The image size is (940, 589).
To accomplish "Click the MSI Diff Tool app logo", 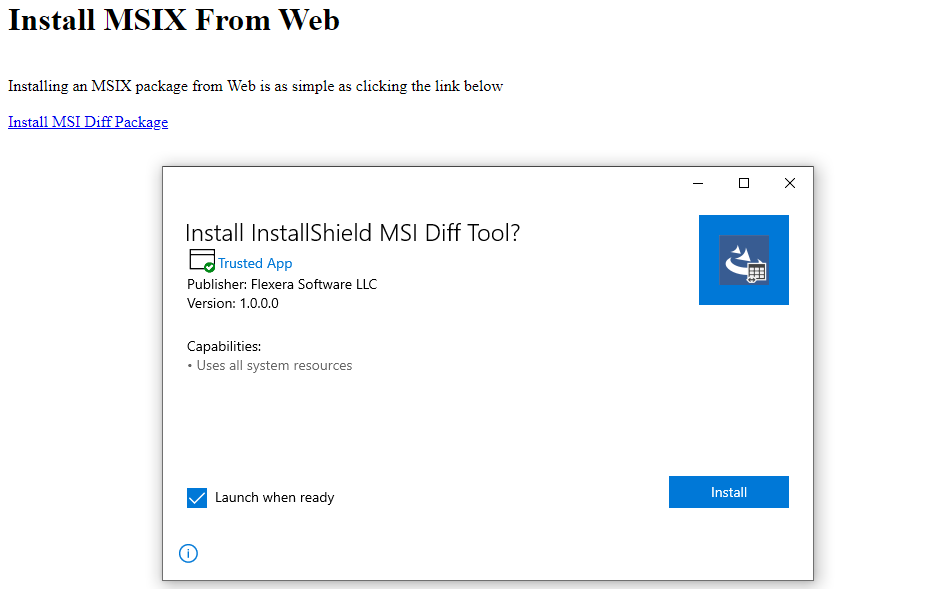I will tap(744, 260).
